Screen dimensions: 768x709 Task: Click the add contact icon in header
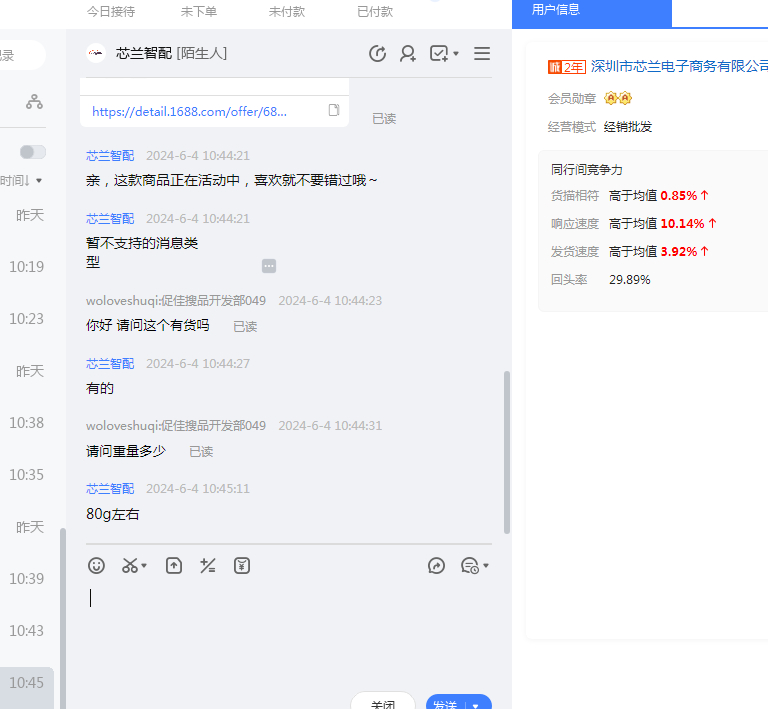click(x=408, y=54)
